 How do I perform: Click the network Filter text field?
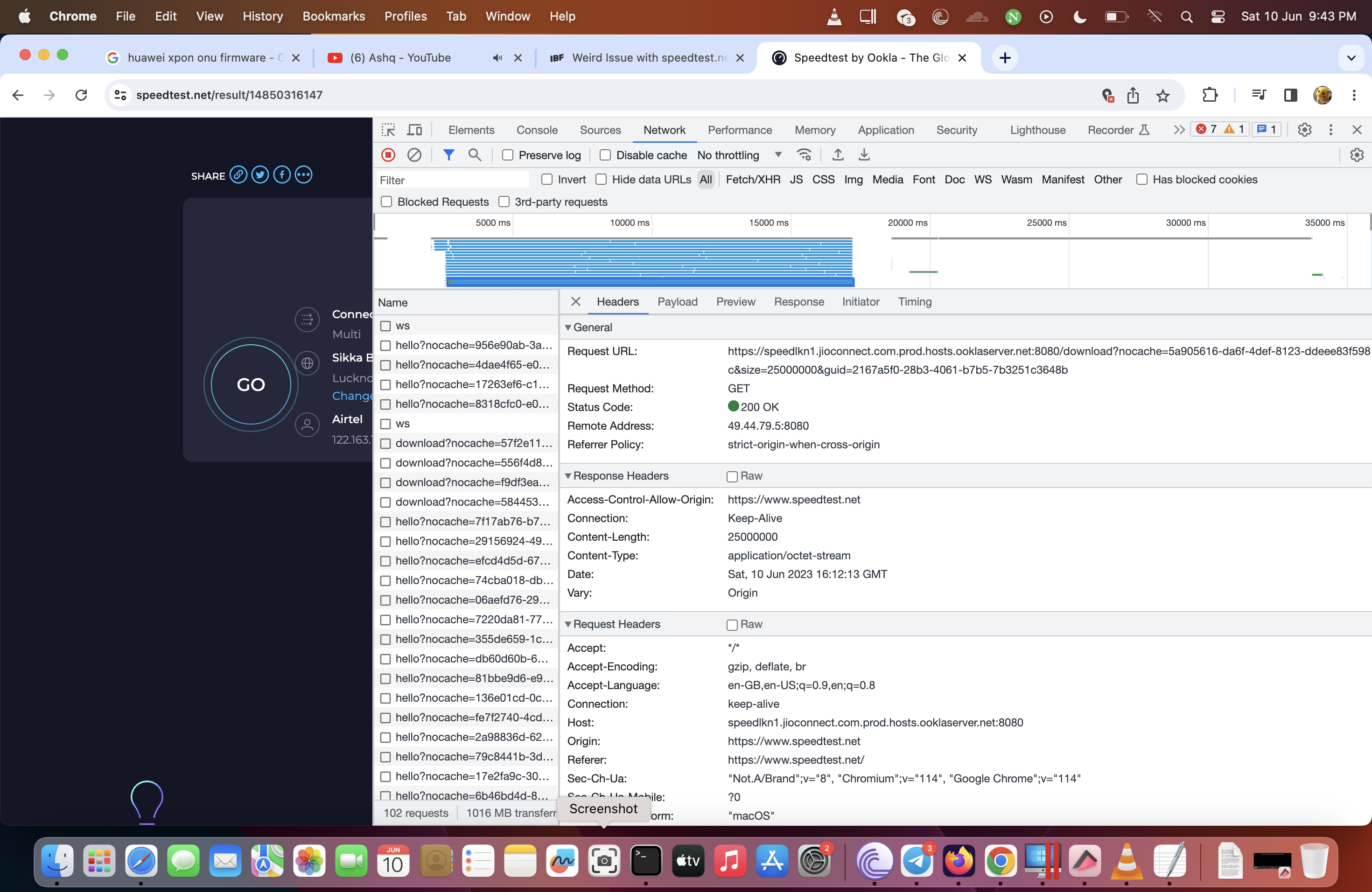point(453,180)
